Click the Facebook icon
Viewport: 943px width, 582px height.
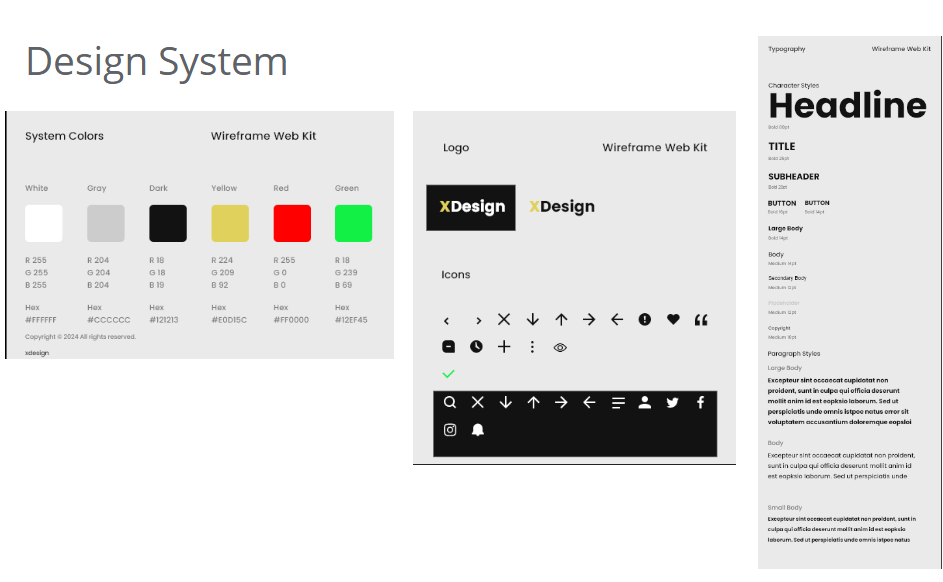click(700, 403)
